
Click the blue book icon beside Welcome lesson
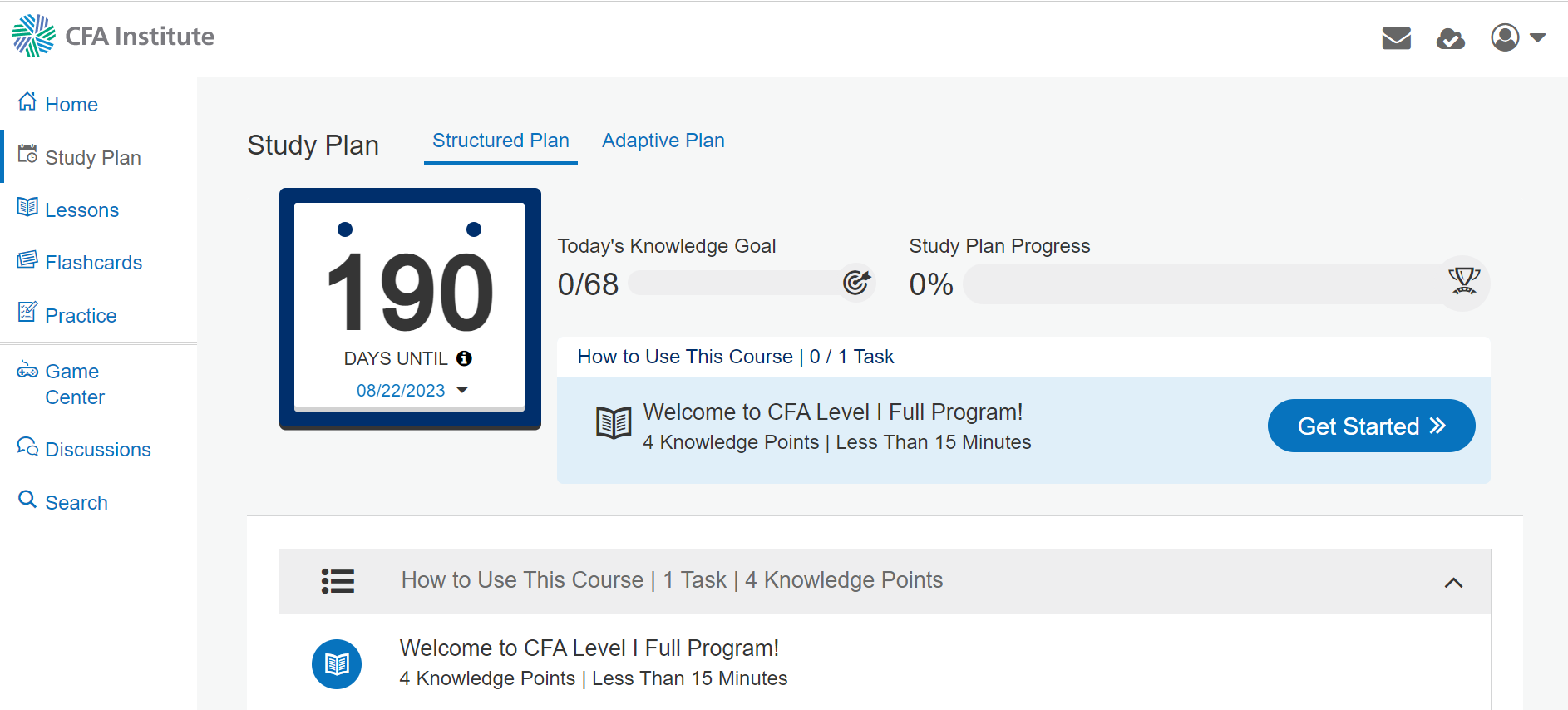[x=337, y=664]
